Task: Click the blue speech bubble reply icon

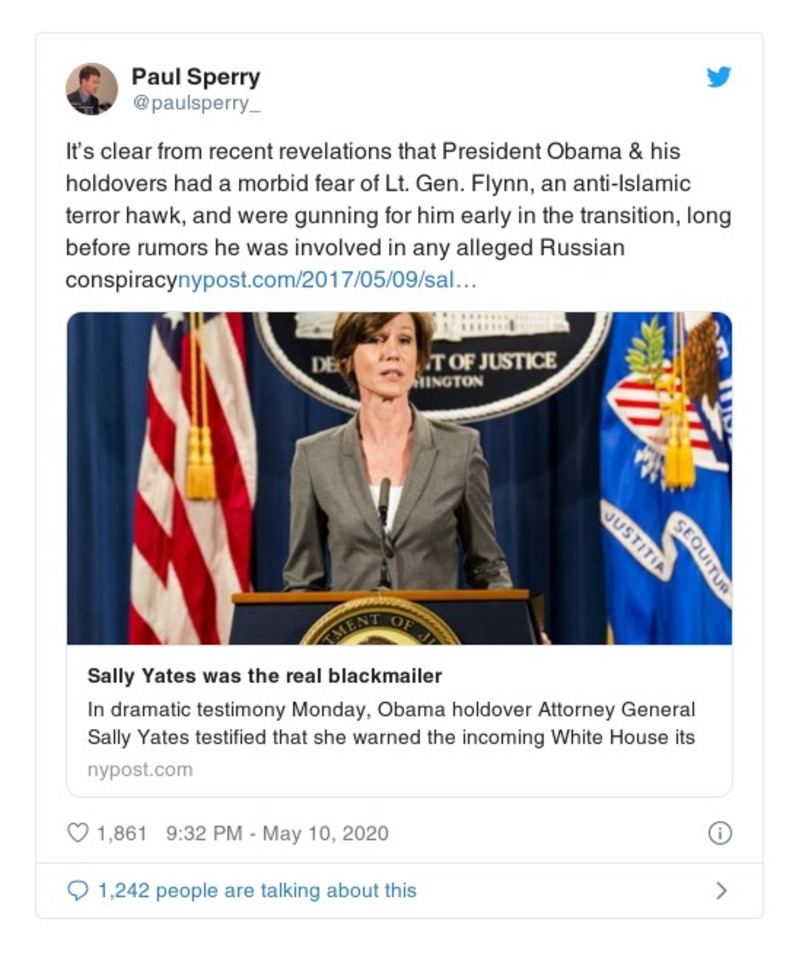Action: (77, 890)
